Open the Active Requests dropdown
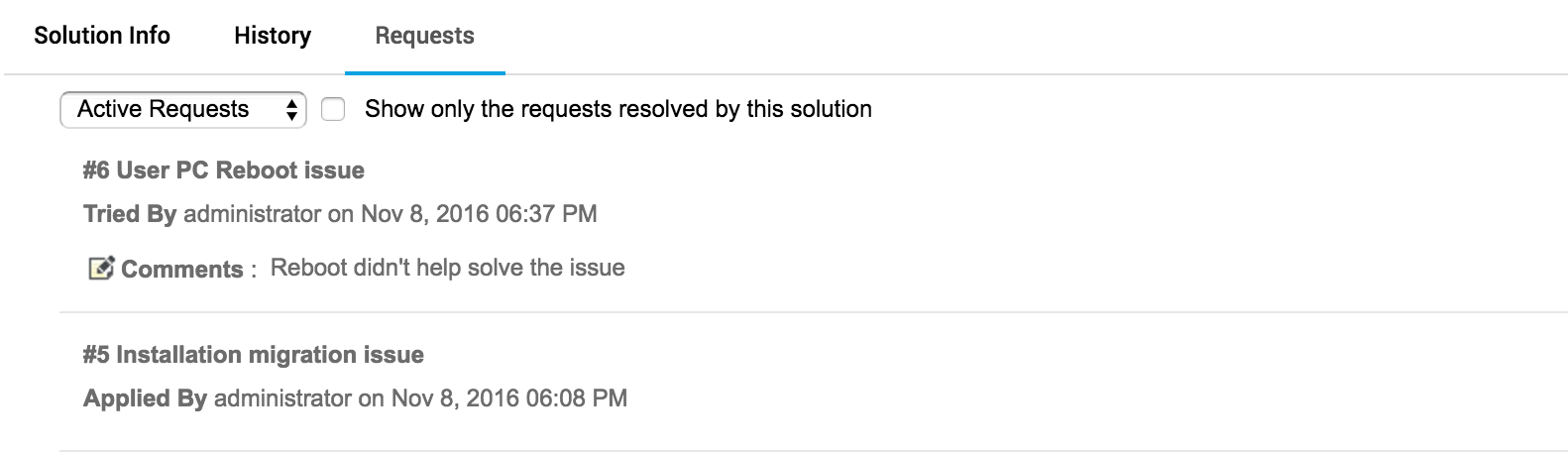Screen dimensions: 1568x454 point(182,109)
